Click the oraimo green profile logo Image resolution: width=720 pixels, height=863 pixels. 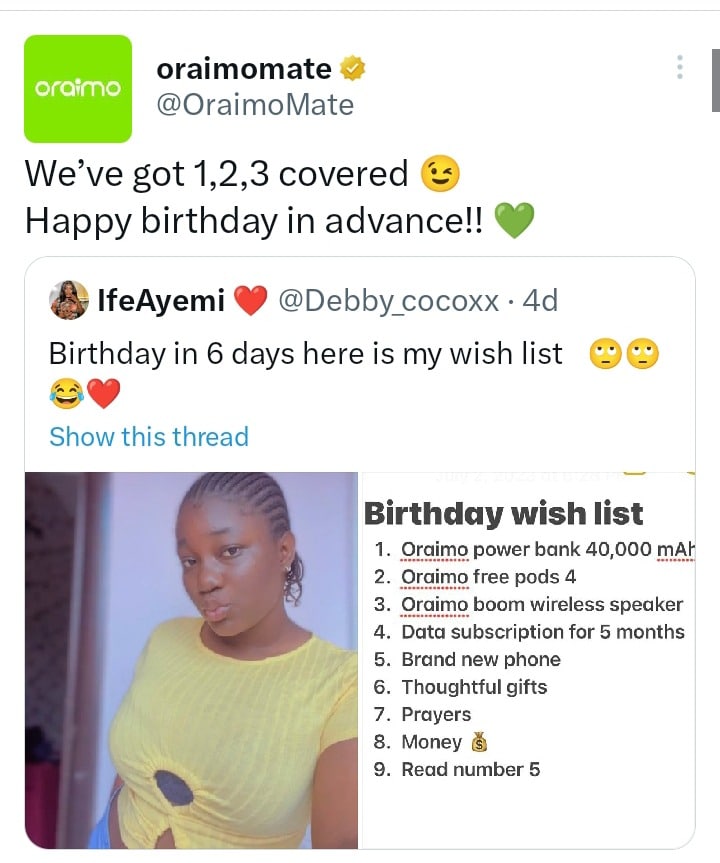tap(78, 88)
